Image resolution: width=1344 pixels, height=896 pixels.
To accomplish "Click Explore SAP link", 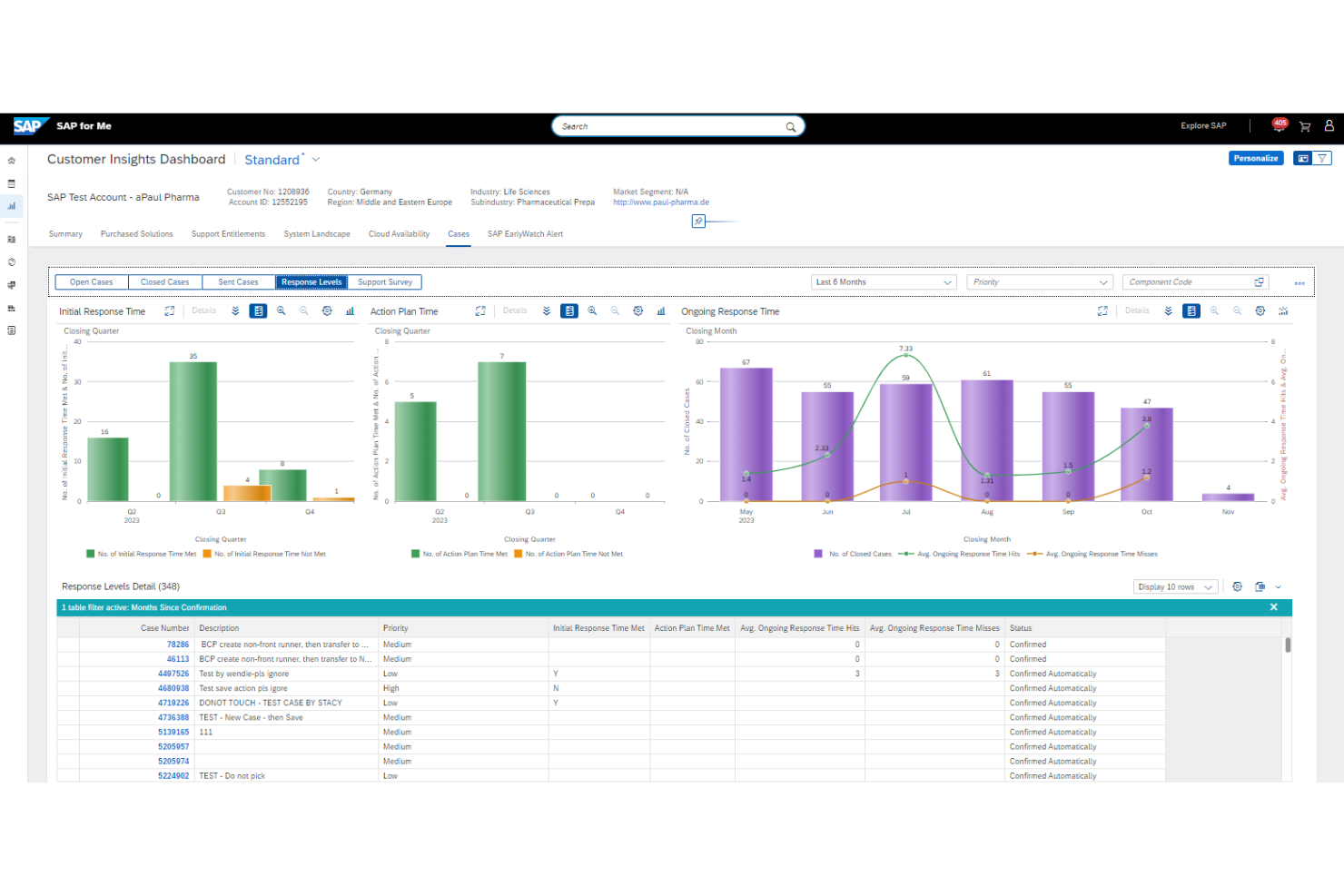I will click(1203, 126).
